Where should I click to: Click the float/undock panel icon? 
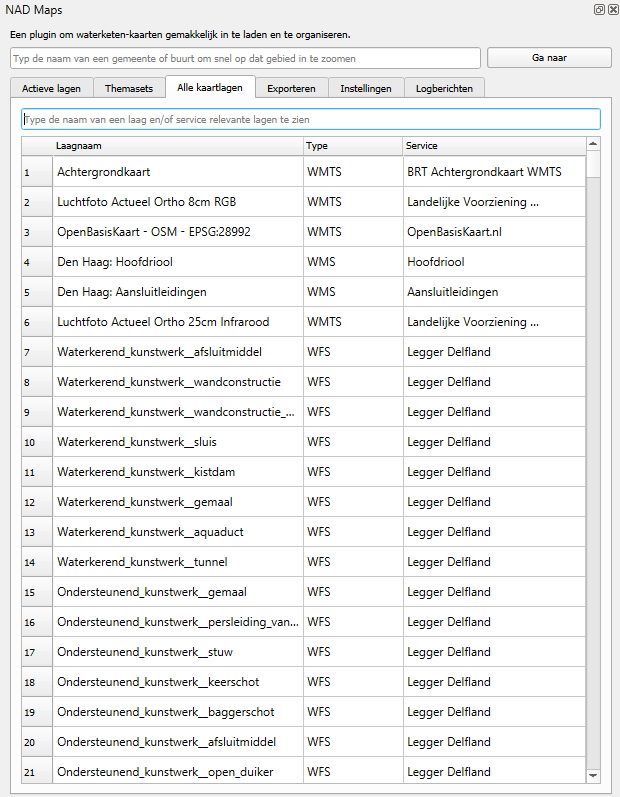click(x=599, y=9)
